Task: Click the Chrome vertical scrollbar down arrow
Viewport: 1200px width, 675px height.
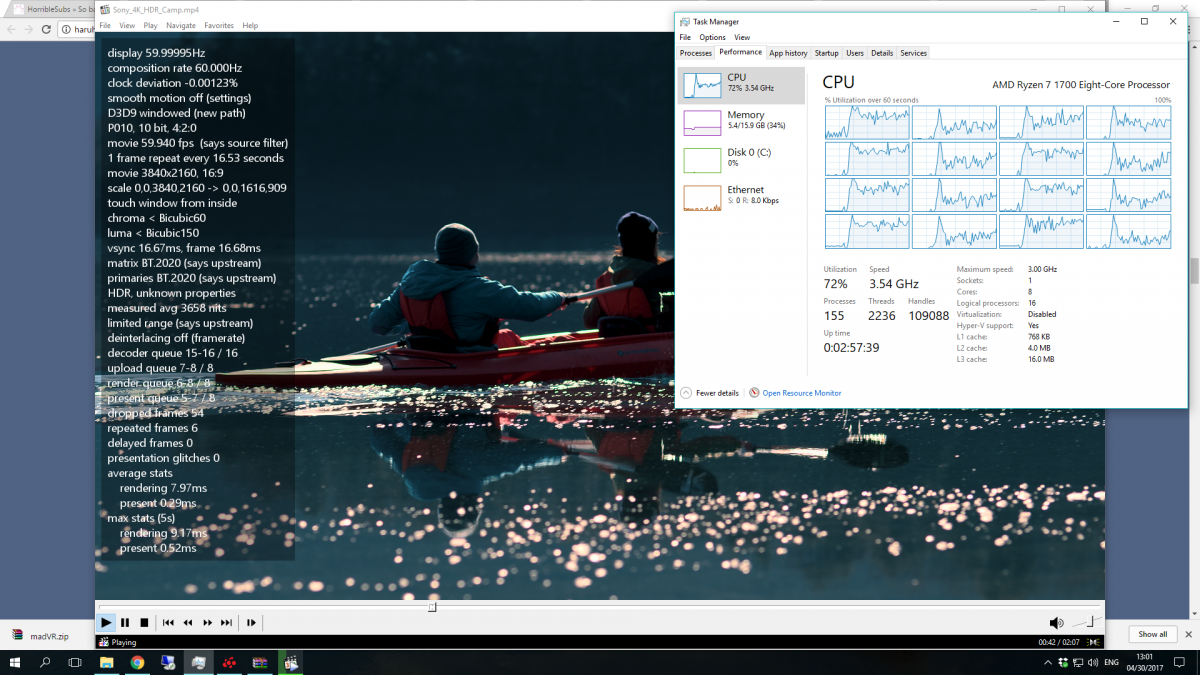Action: 1194,613
